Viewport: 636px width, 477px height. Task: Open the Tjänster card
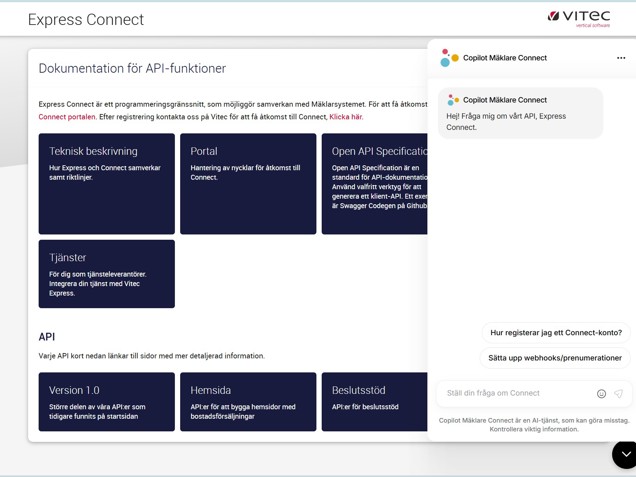click(x=106, y=273)
